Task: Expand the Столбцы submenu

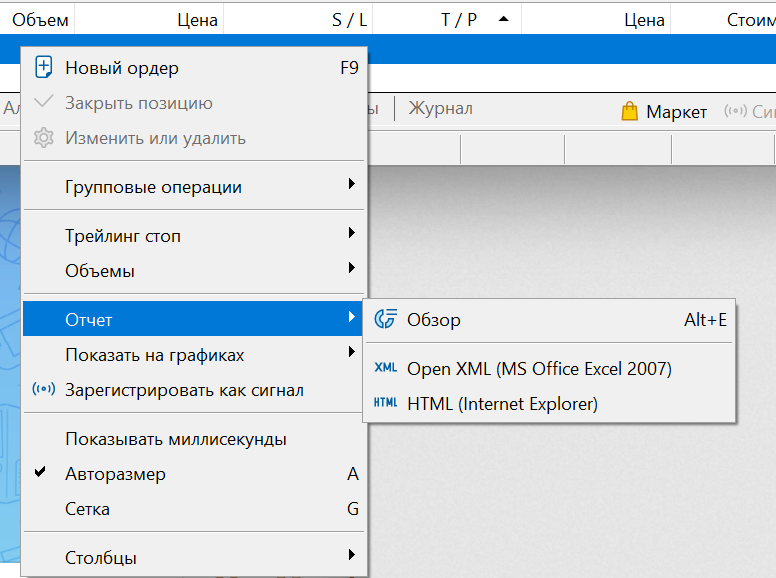Action: pos(195,557)
